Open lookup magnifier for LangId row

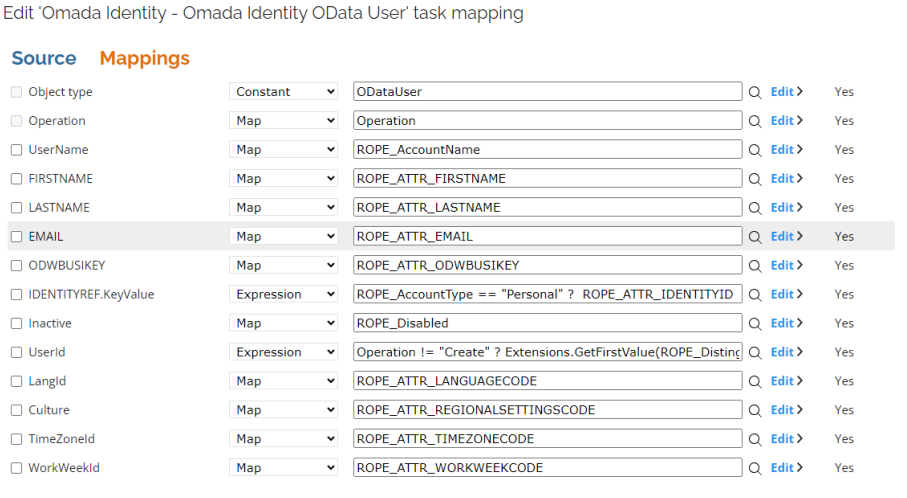755,382
